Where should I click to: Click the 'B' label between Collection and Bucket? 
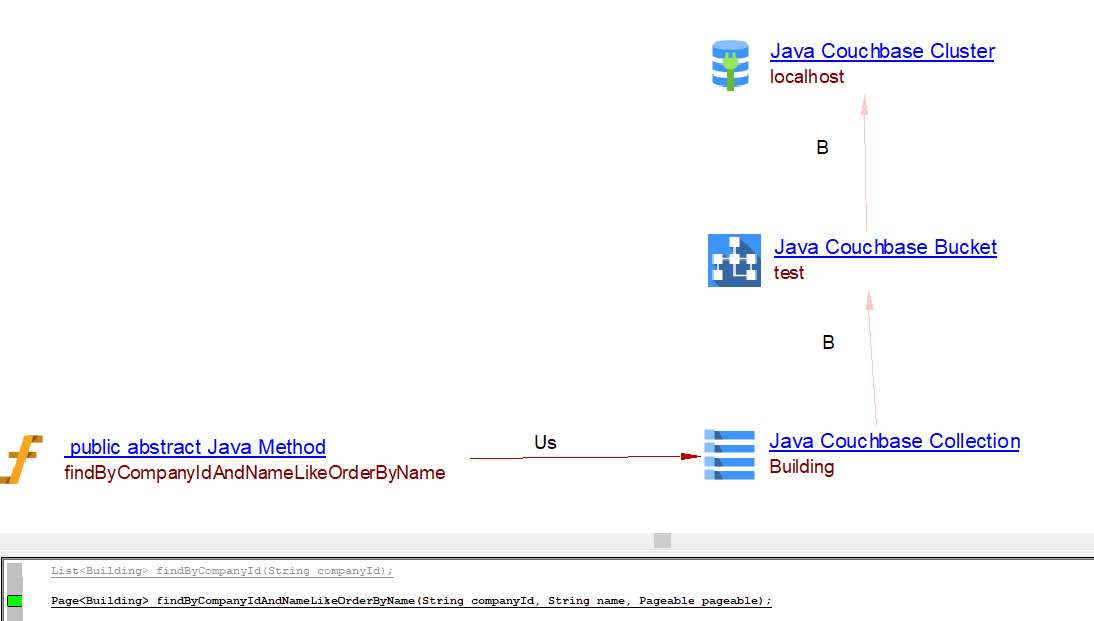[828, 343]
